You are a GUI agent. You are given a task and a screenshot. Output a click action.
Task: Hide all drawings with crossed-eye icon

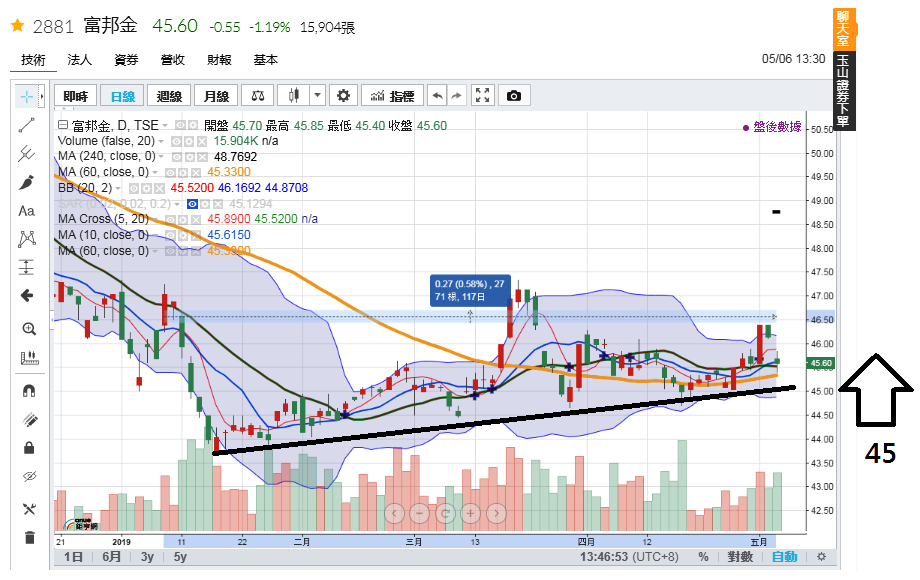pos(29,477)
